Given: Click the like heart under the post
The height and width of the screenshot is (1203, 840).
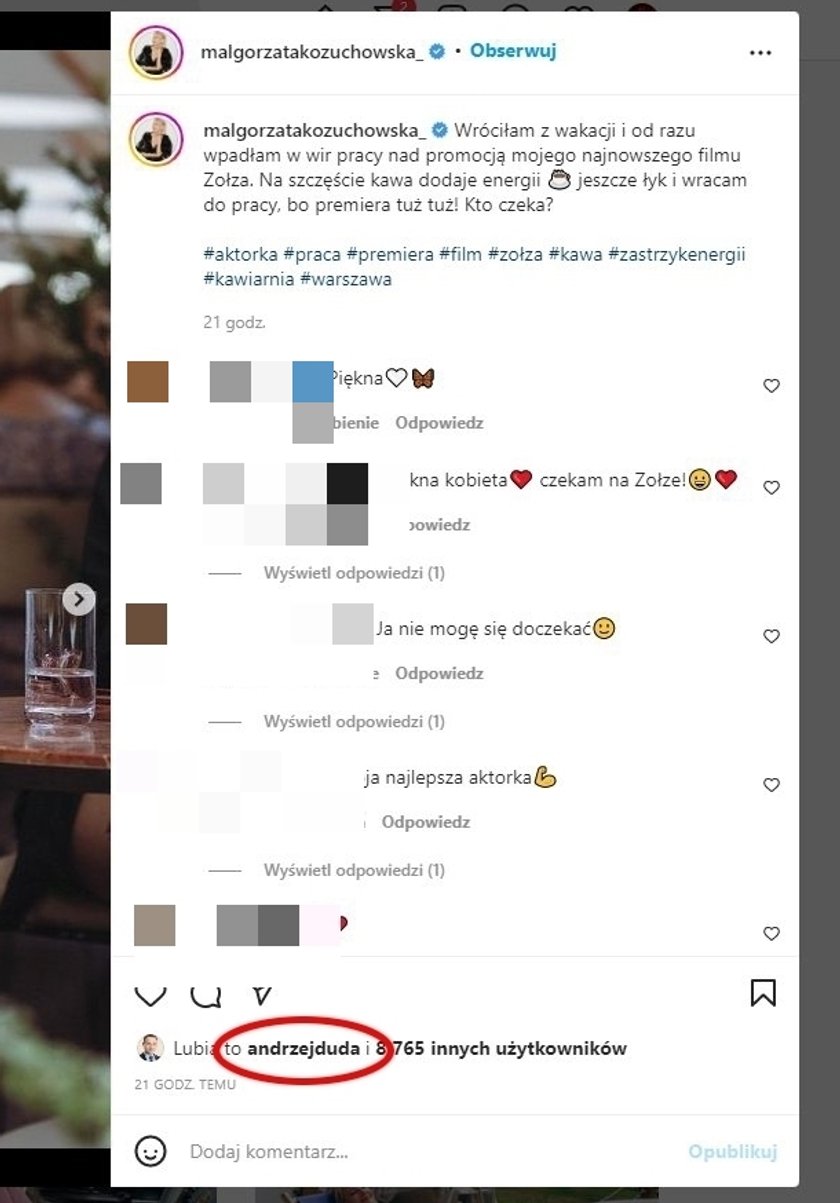Looking at the screenshot, I should [x=150, y=994].
